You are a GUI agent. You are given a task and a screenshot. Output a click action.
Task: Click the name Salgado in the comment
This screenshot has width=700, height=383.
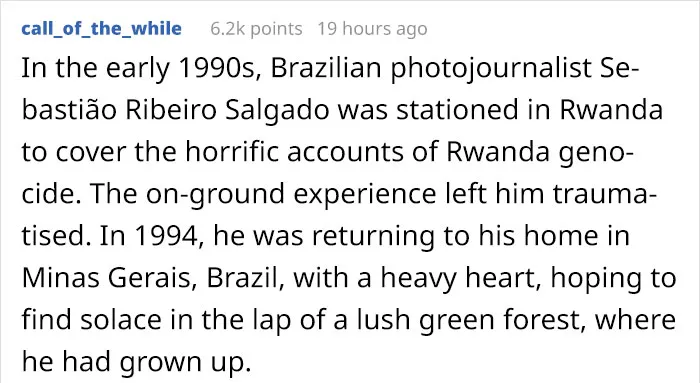277,110
